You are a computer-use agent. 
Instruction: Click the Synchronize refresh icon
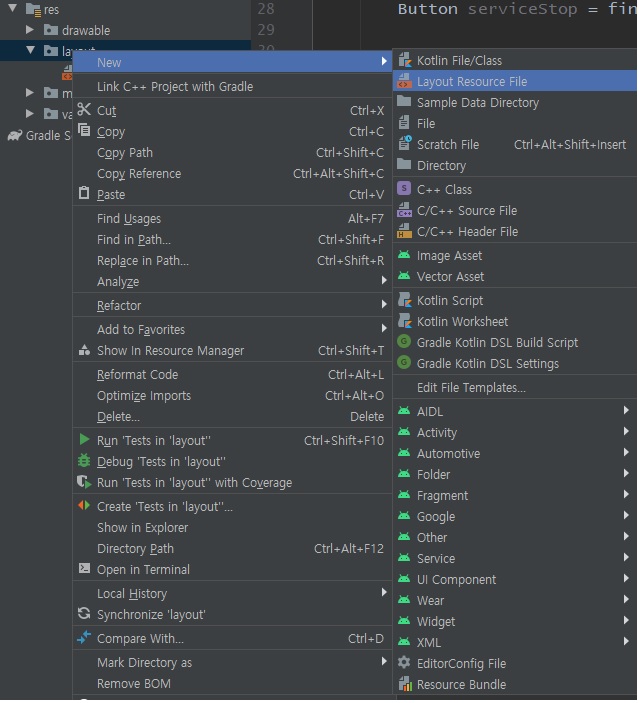pos(84,614)
